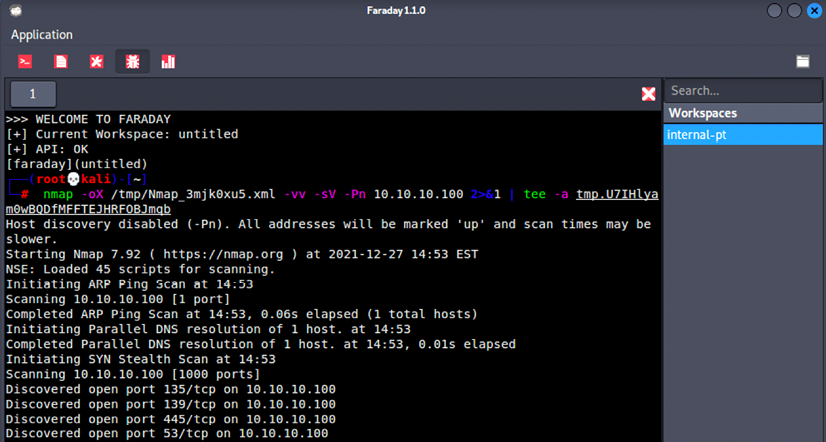Open the bar chart dashboard icon
Viewport: 826px width, 442px height.
click(168, 62)
